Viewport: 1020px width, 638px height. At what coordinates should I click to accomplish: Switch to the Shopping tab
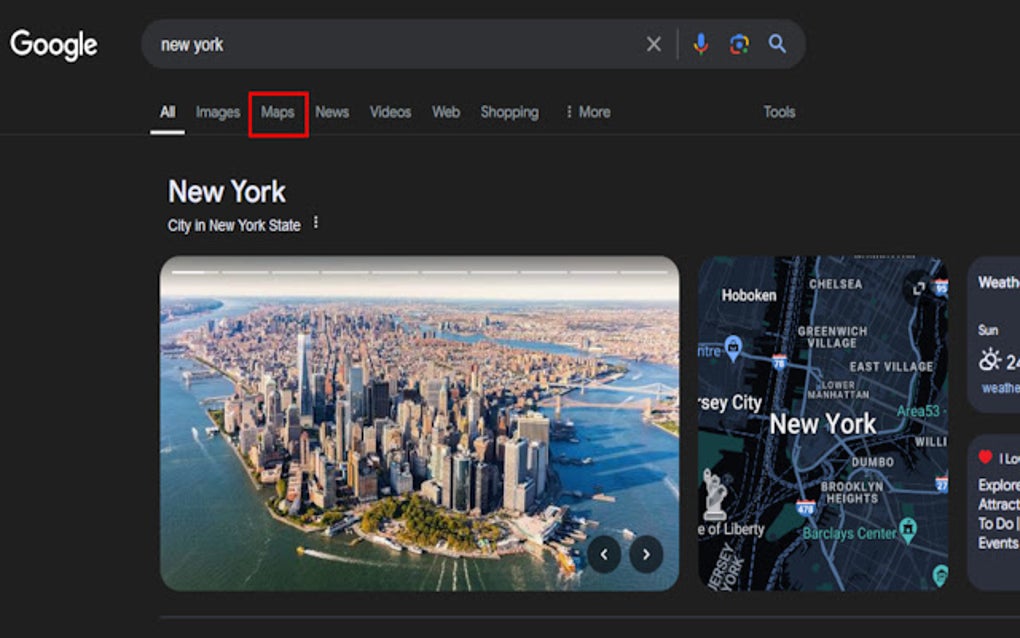pos(509,112)
